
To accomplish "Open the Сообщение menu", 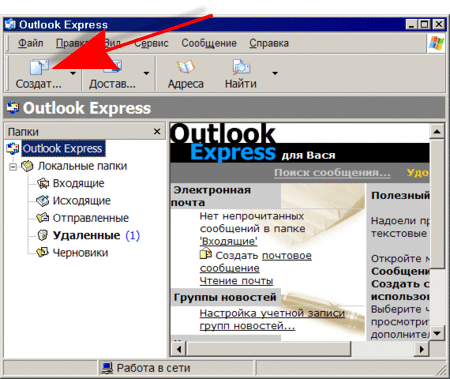I will tap(209, 43).
